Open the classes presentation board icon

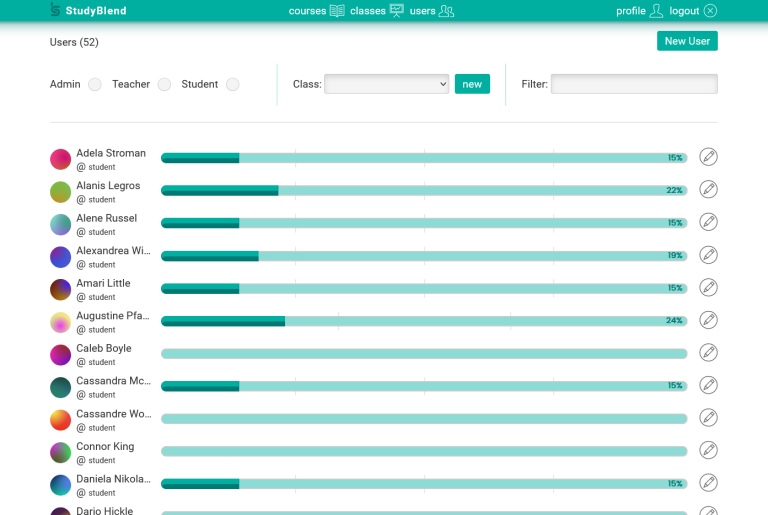tap(396, 10)
